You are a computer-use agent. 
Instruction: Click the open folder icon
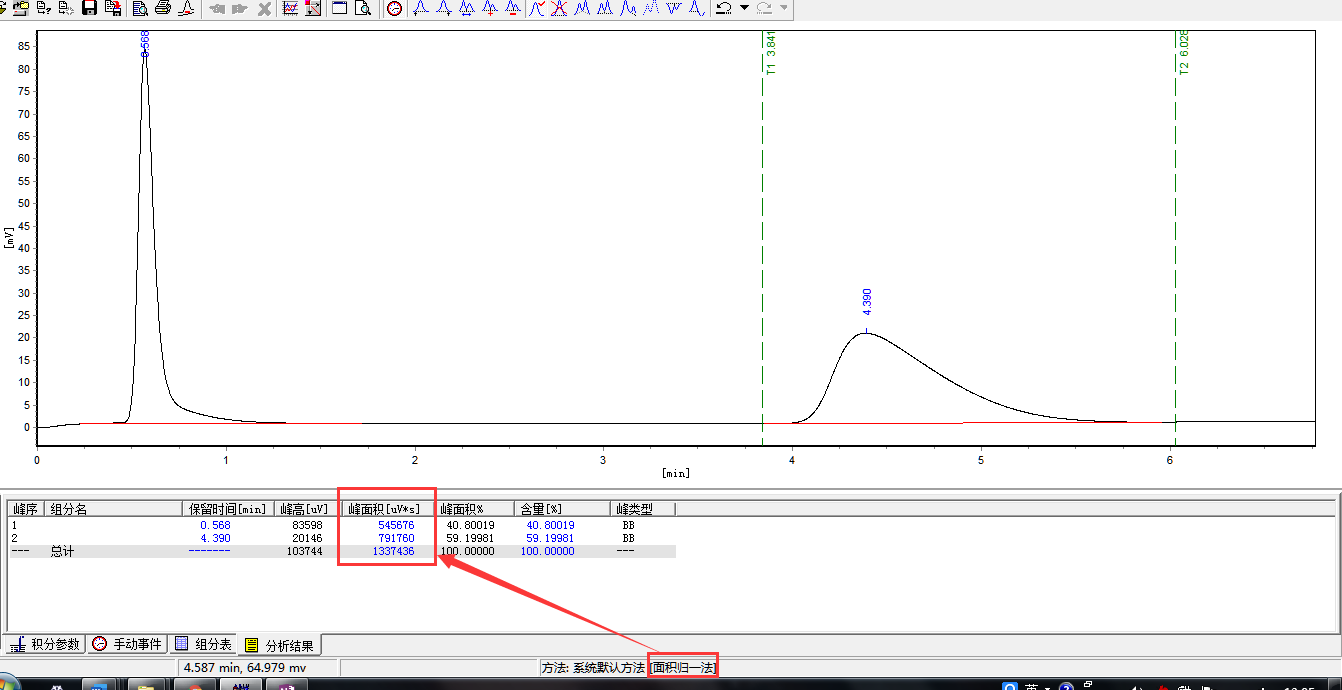[20, 9]
